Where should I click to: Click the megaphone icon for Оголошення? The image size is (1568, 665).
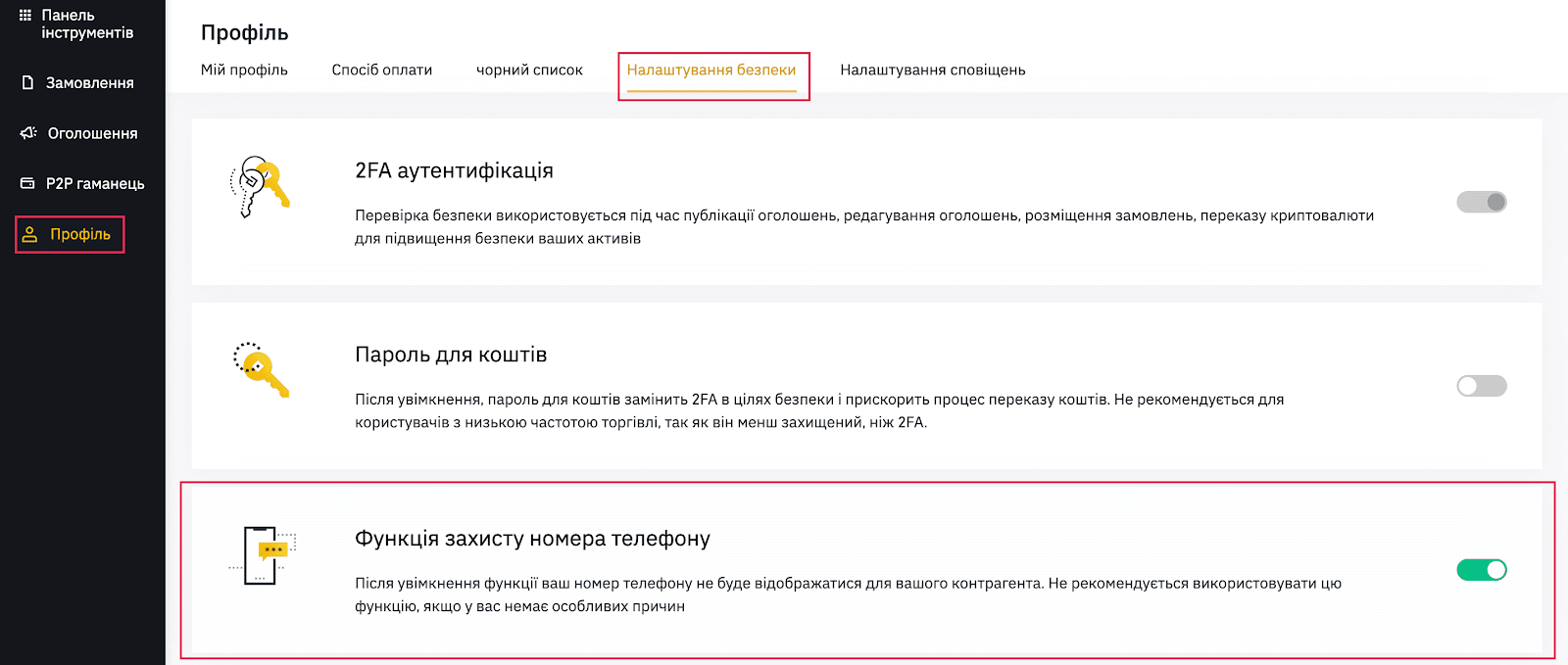[28, 133]
